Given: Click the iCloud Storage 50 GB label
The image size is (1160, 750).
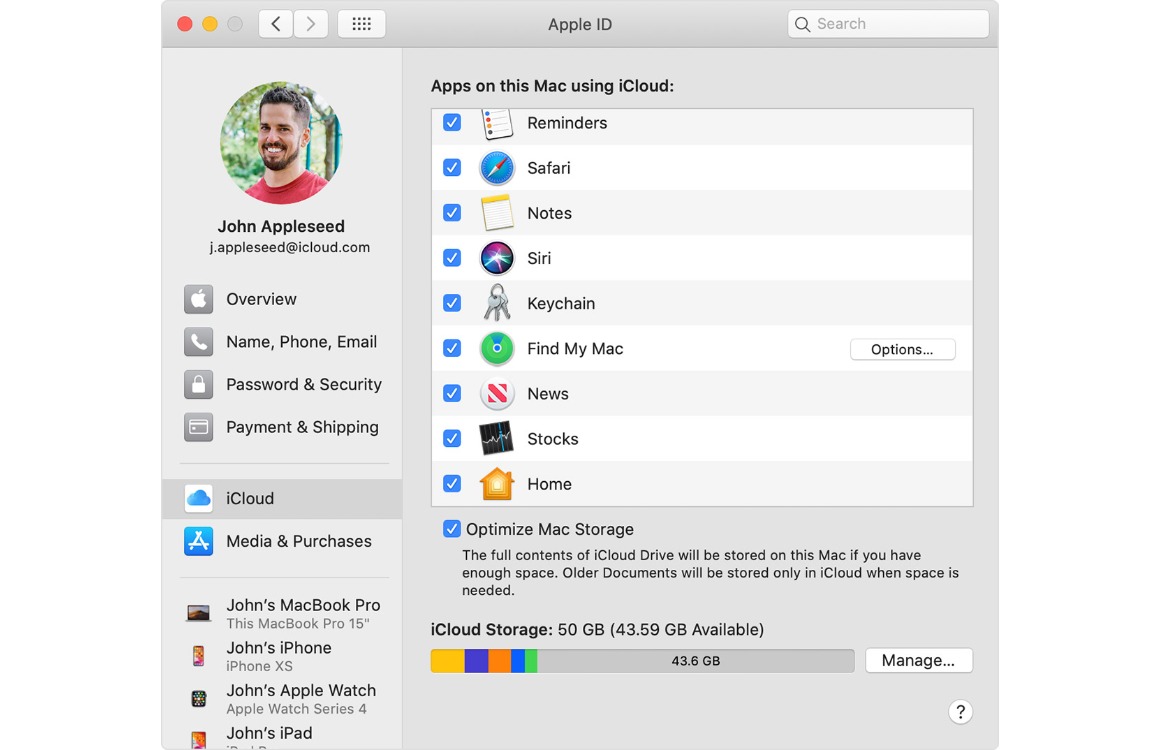Looking at the screenshot, I should coord(597,629).
